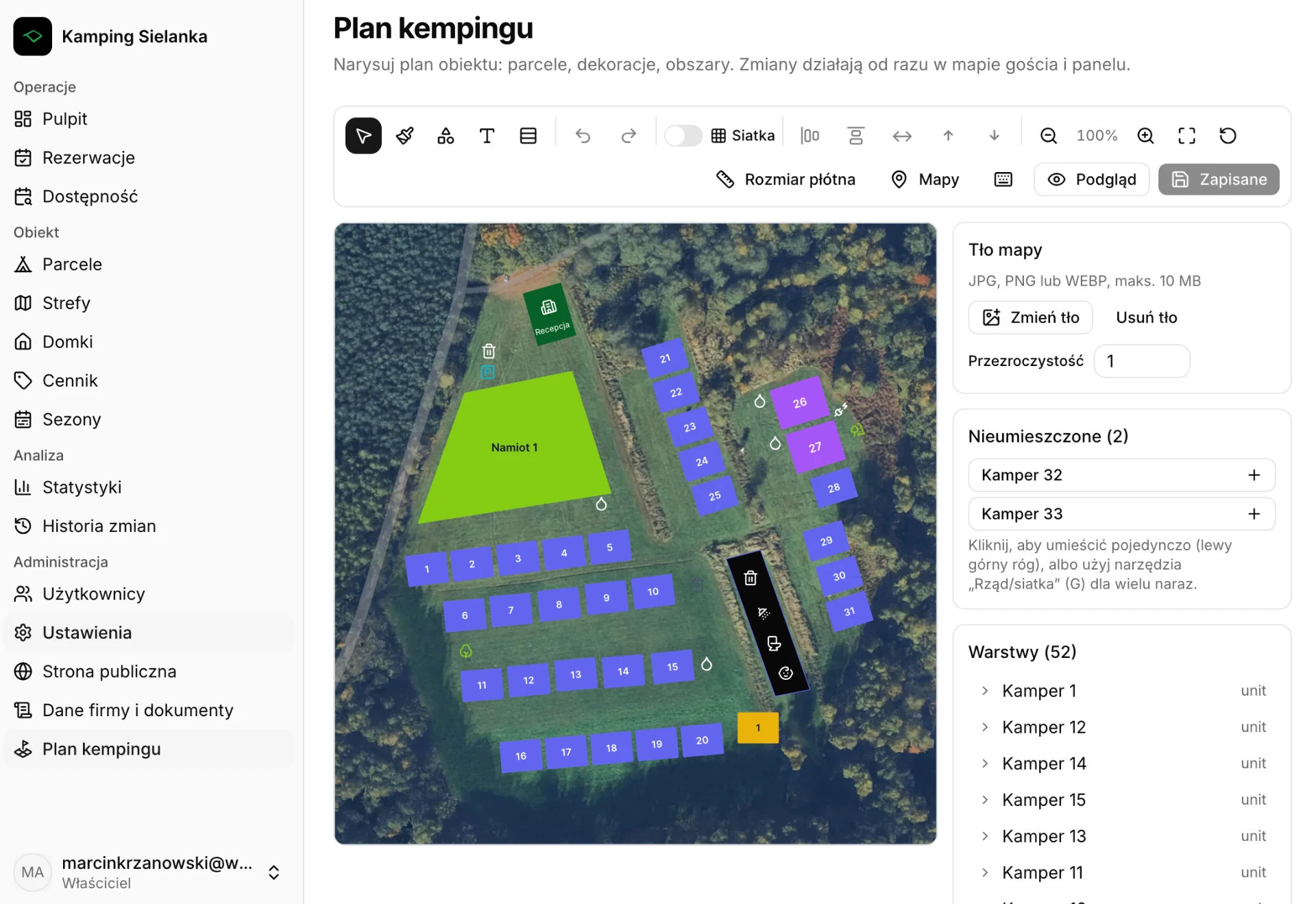The height and width of the screenshot is (904, 1316).
Task: Open Strefy section
Action: coord(148,303)
